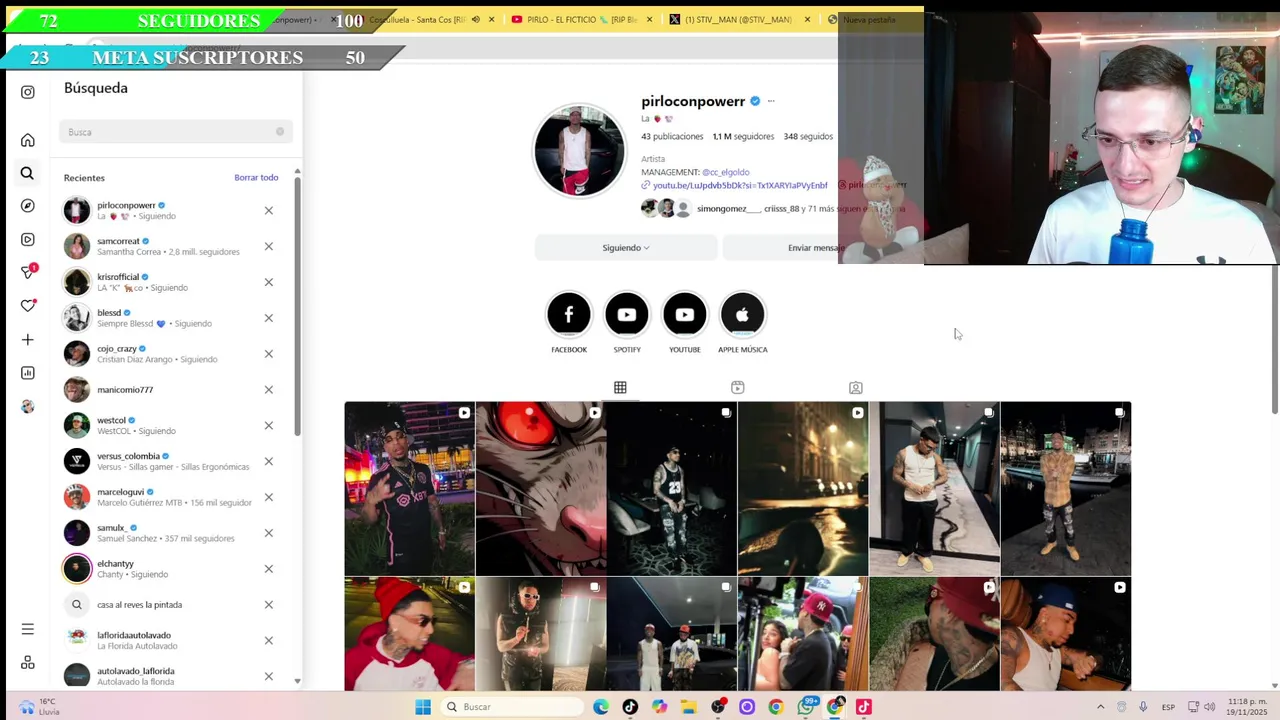Open the @cc_elgoldo management link
The width and height of the screenshot is (1280, 720).
726,172
